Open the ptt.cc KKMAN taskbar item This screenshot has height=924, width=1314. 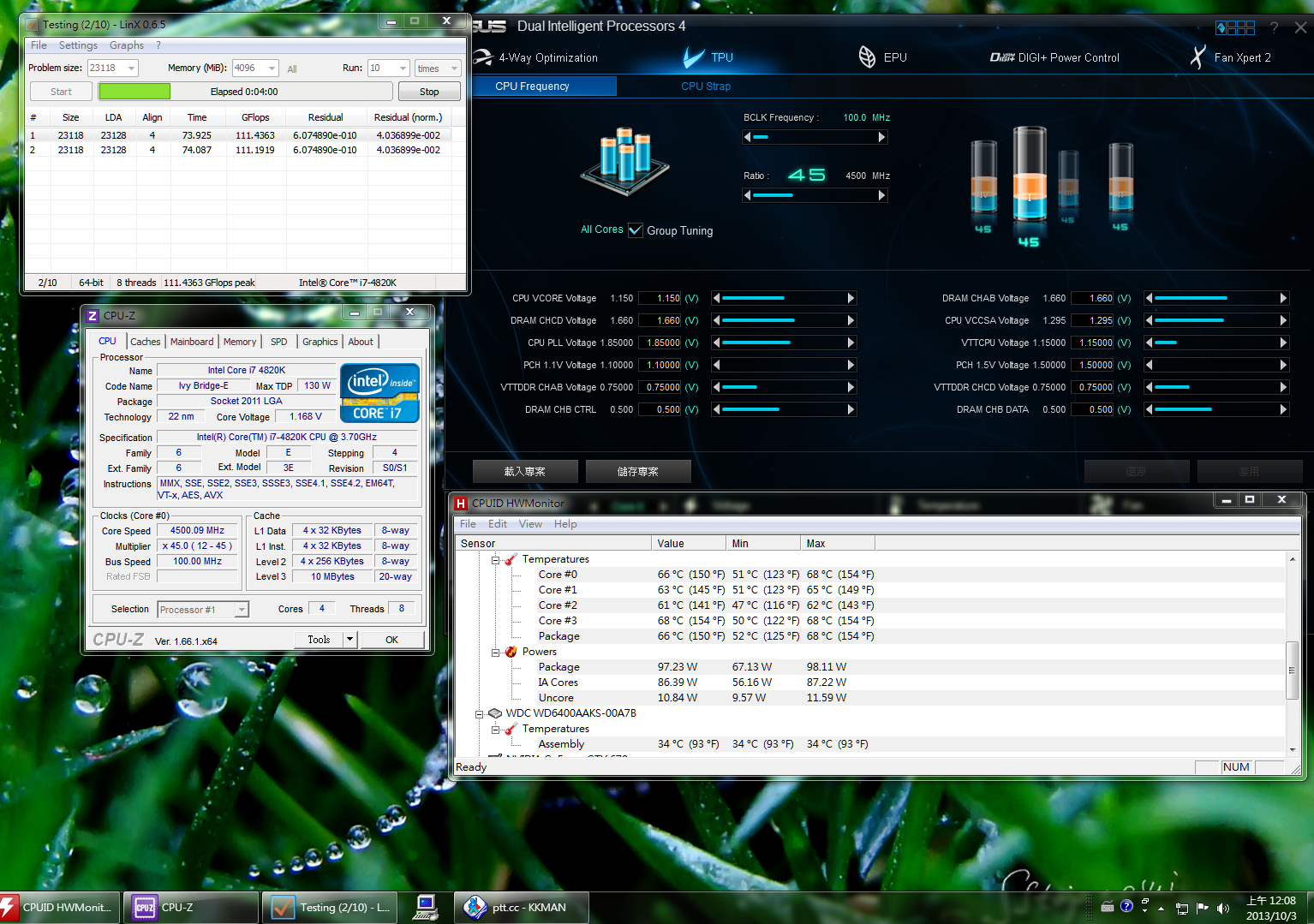522,908
